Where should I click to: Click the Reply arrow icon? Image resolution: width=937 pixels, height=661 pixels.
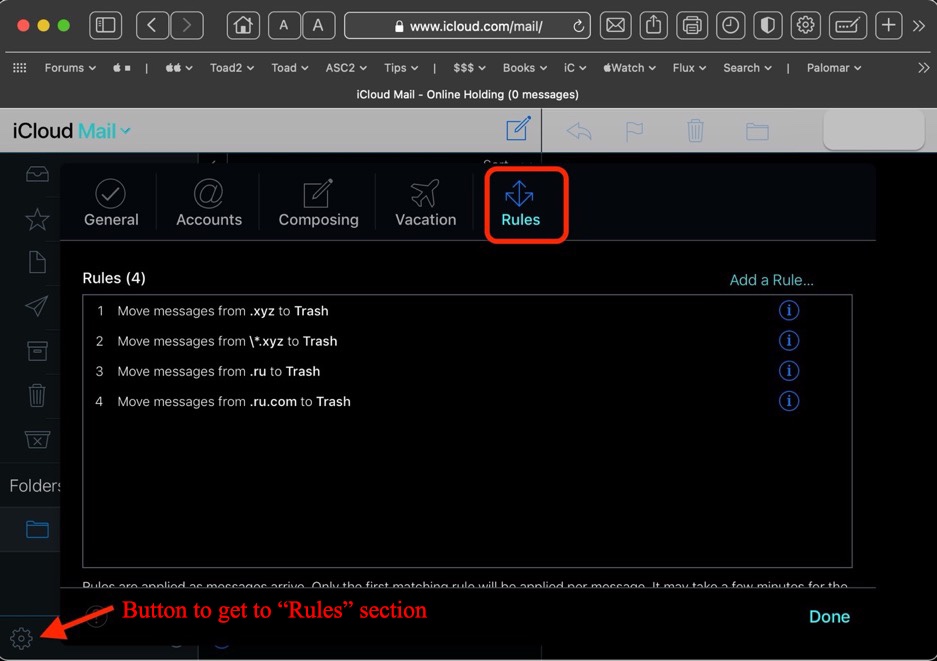578,131
